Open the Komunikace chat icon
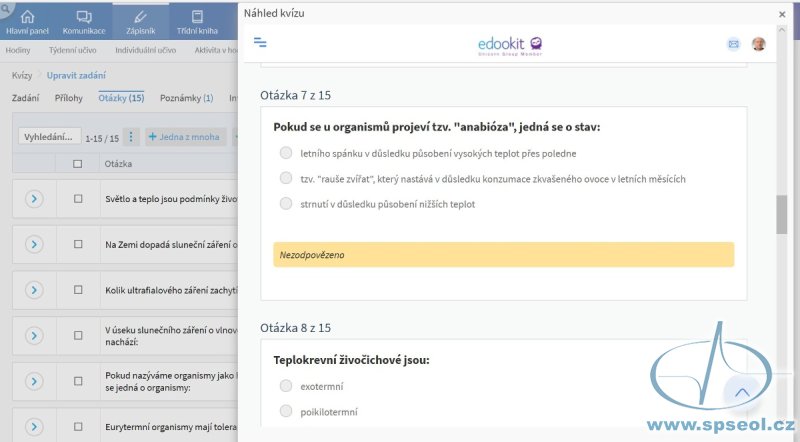Screen dimensions: 800x442 coord(84,17)
